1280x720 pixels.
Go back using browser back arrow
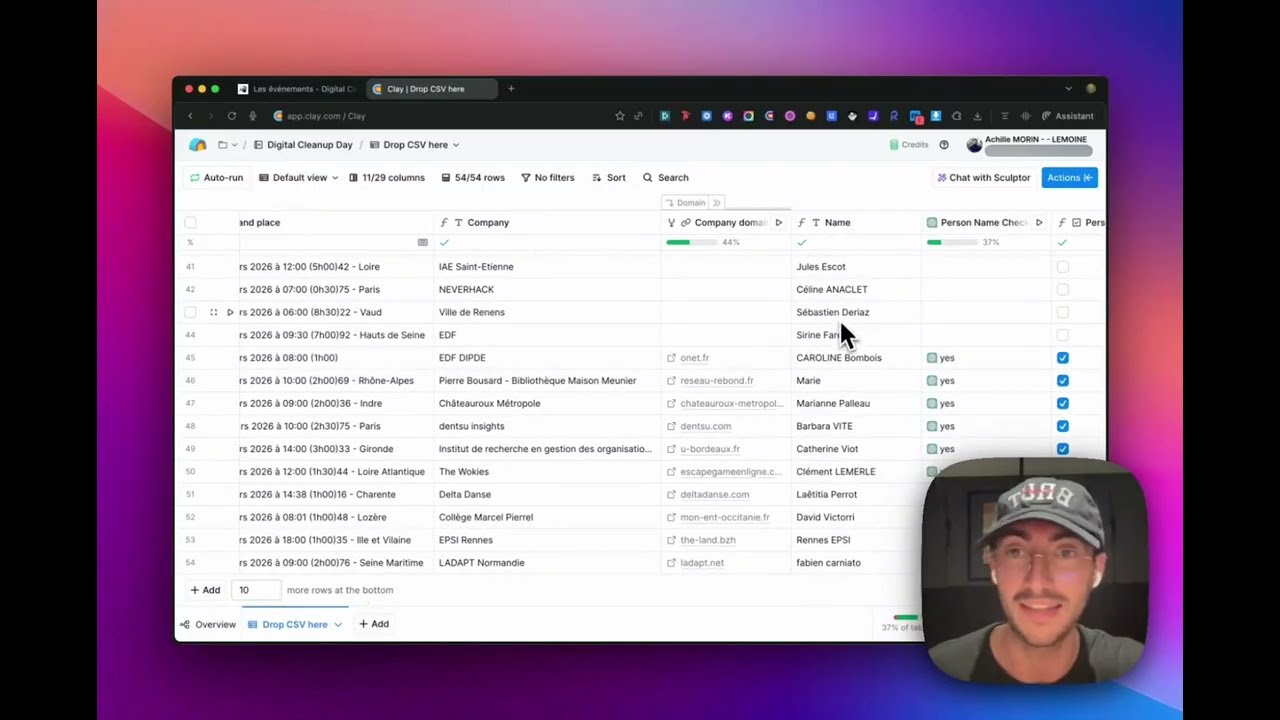pos(190,116)
